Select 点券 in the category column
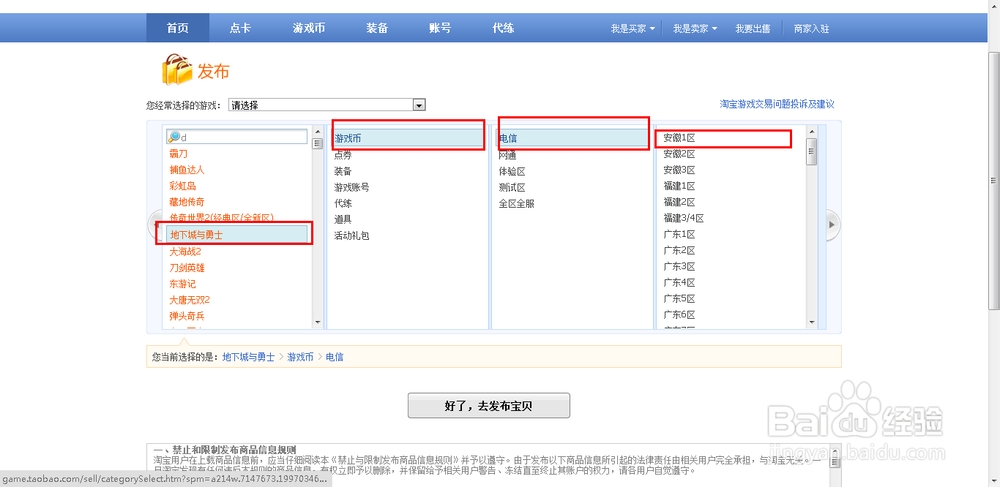1000x487 pixels. [x=343, y=155]
